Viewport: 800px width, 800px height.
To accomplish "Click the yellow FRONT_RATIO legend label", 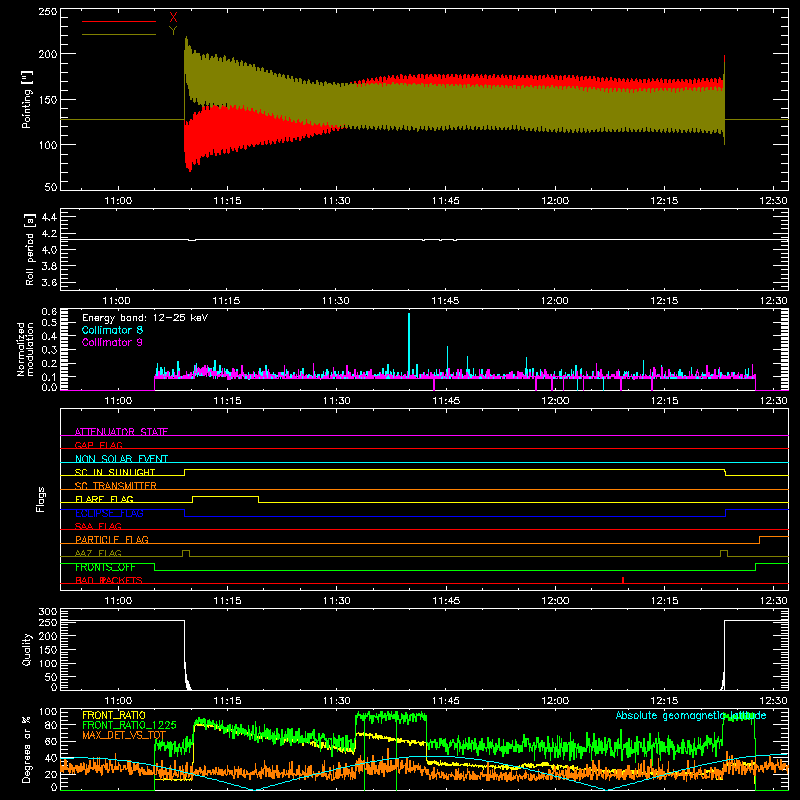I will pos(114,715).
